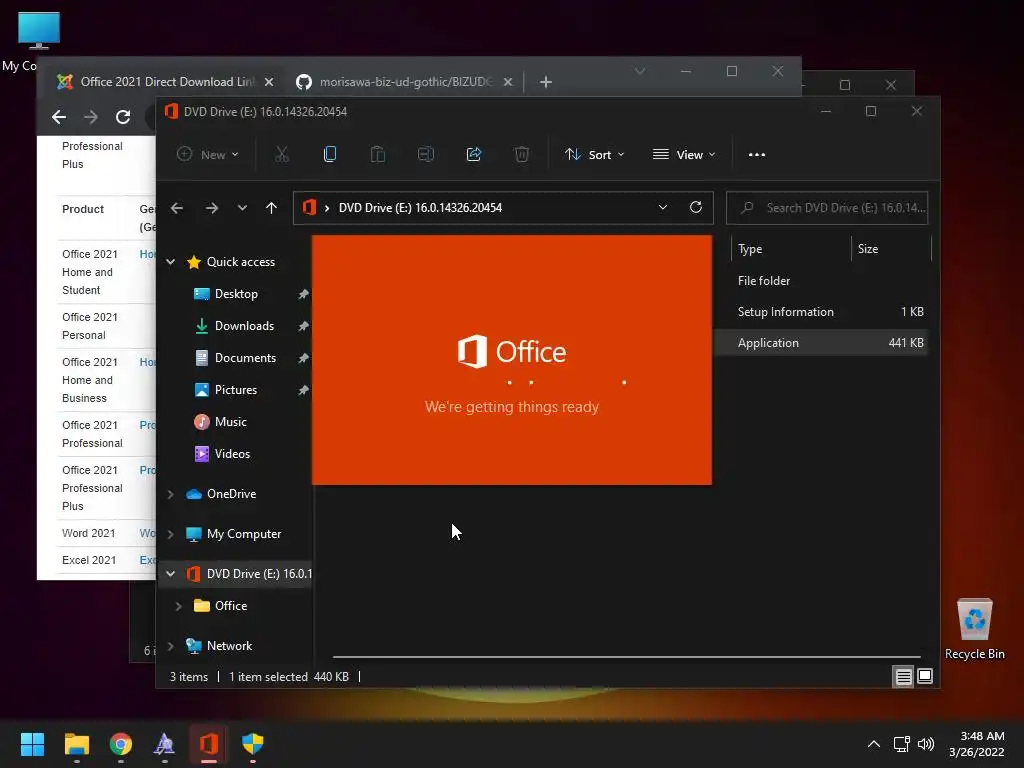Open the View dropdown menu

[x=684, y=154]
